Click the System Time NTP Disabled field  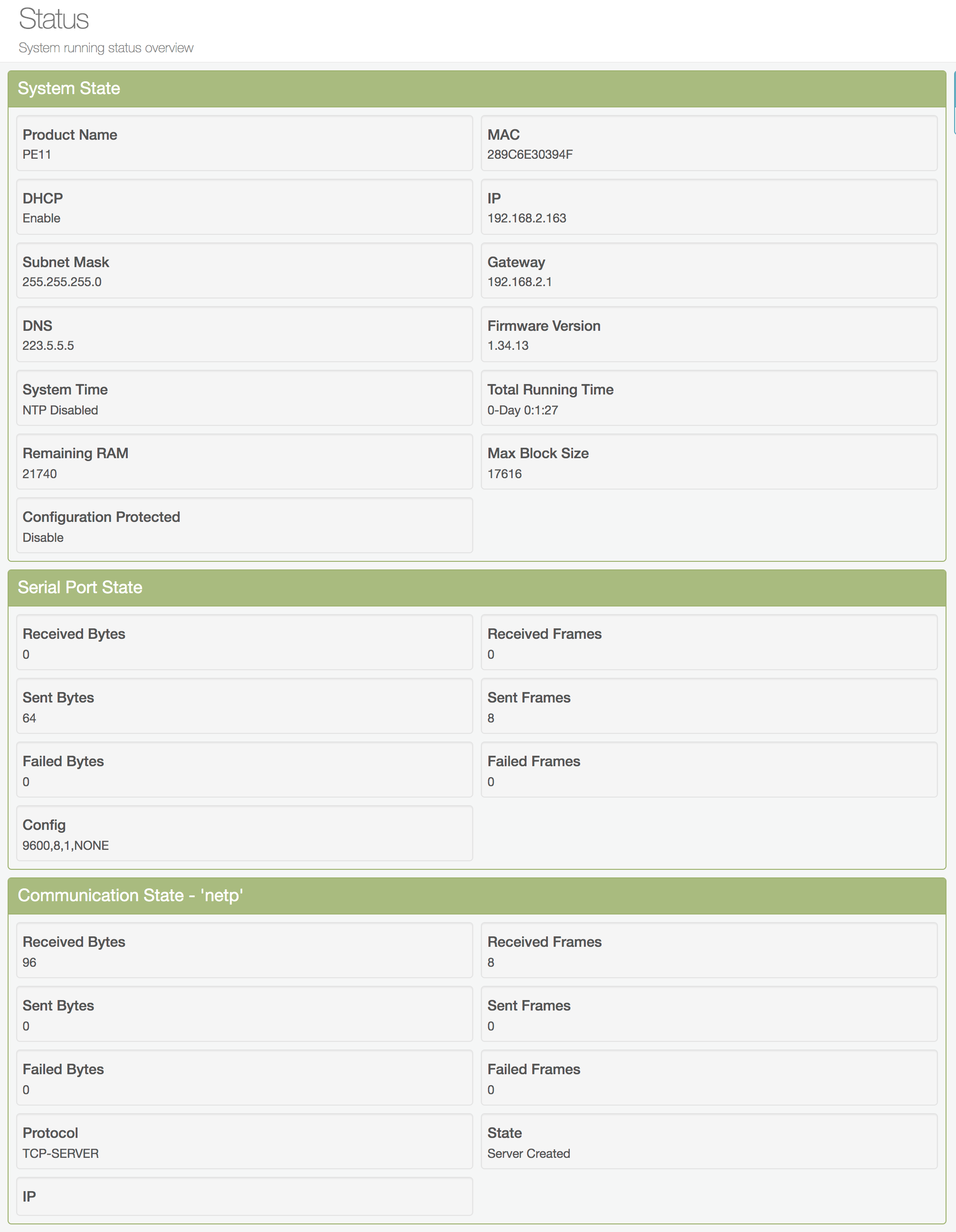244,398
